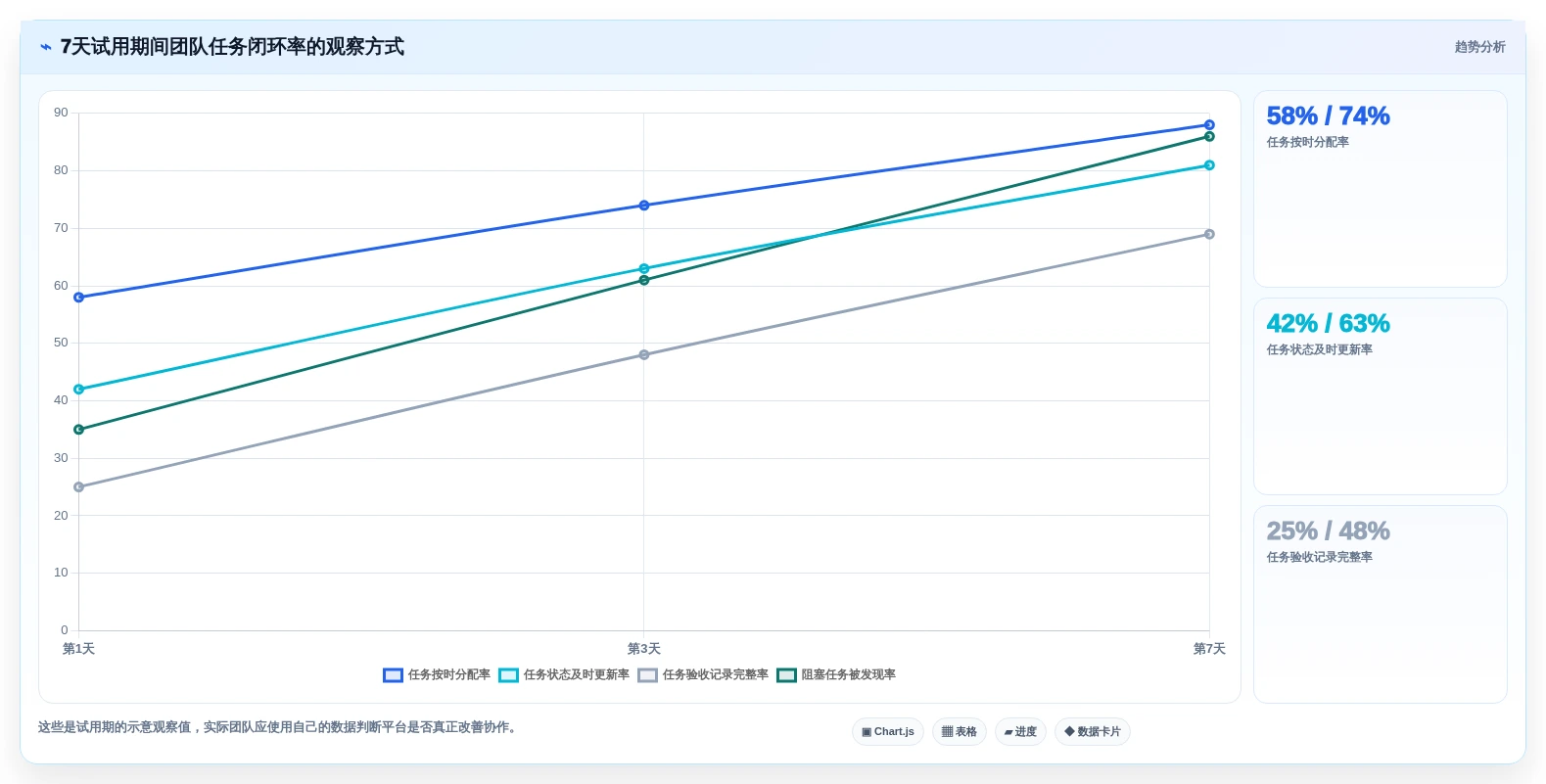Click blue data point at 第3天 (74)

click(x=644, y=206)
